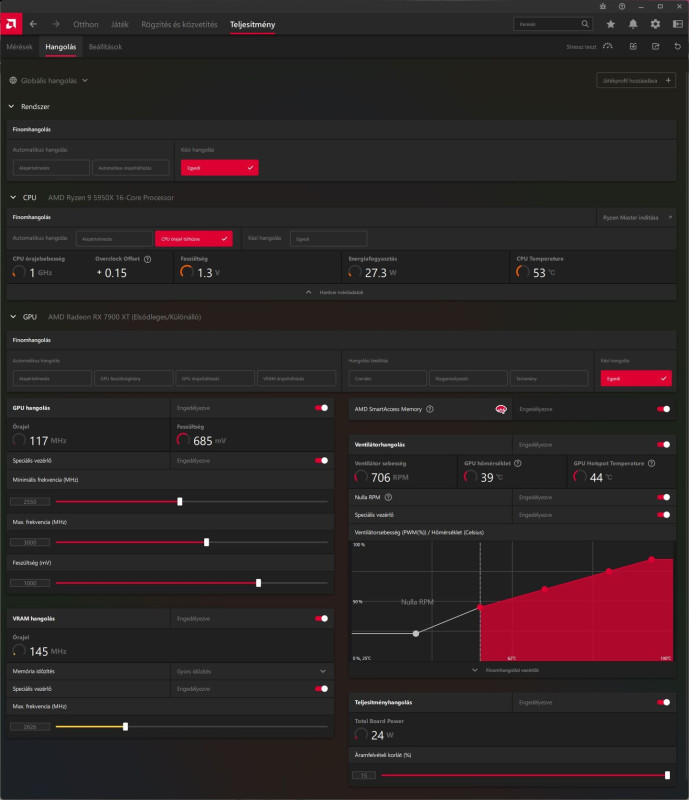Click CPU órajel túlhúzva button
The image size is (689, 800).
193,239
